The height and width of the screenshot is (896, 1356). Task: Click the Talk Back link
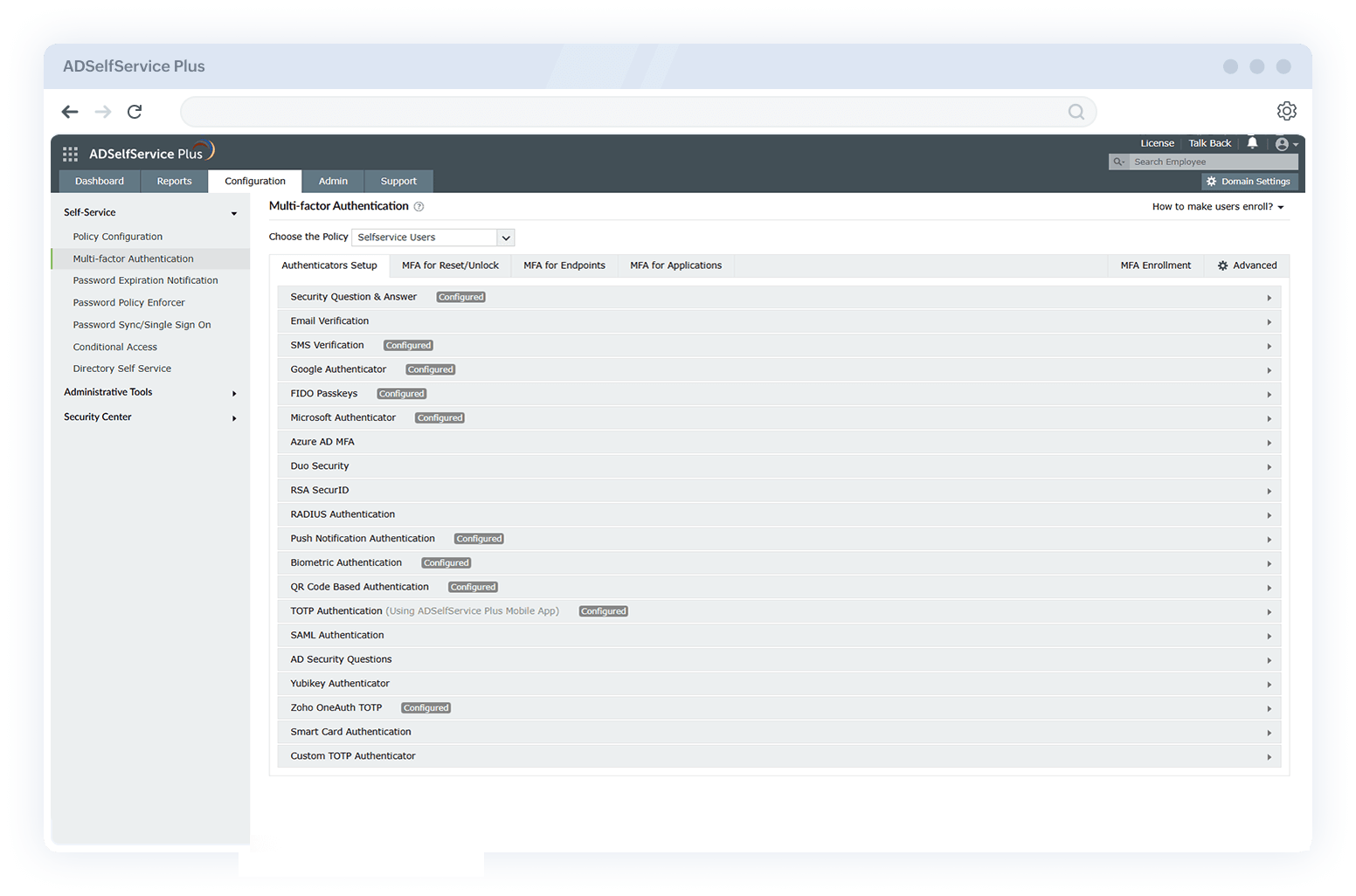(x=1209, y=142)
